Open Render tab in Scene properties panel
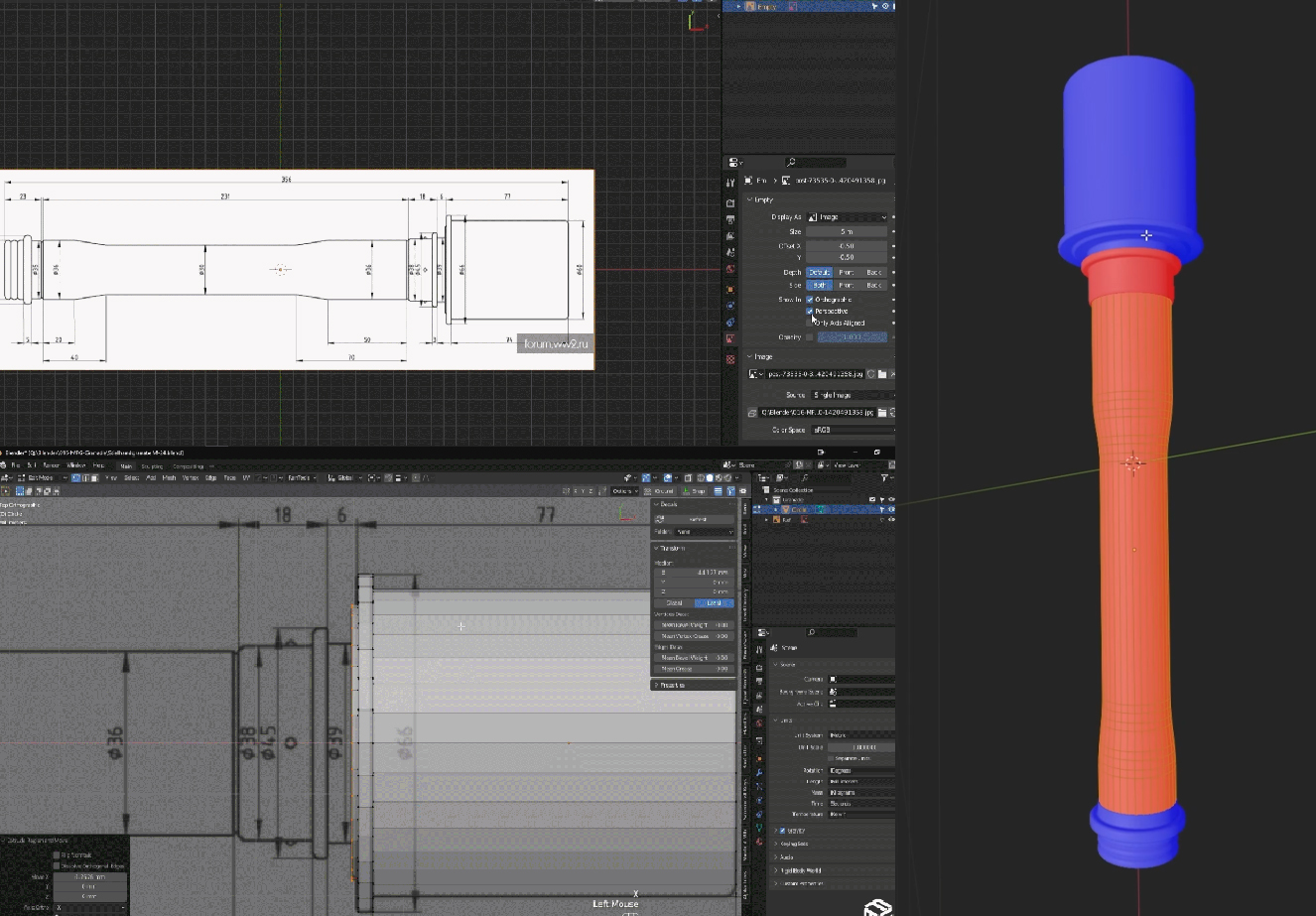This screenshot has height=916, width=1316. click(x=759, y=668)
